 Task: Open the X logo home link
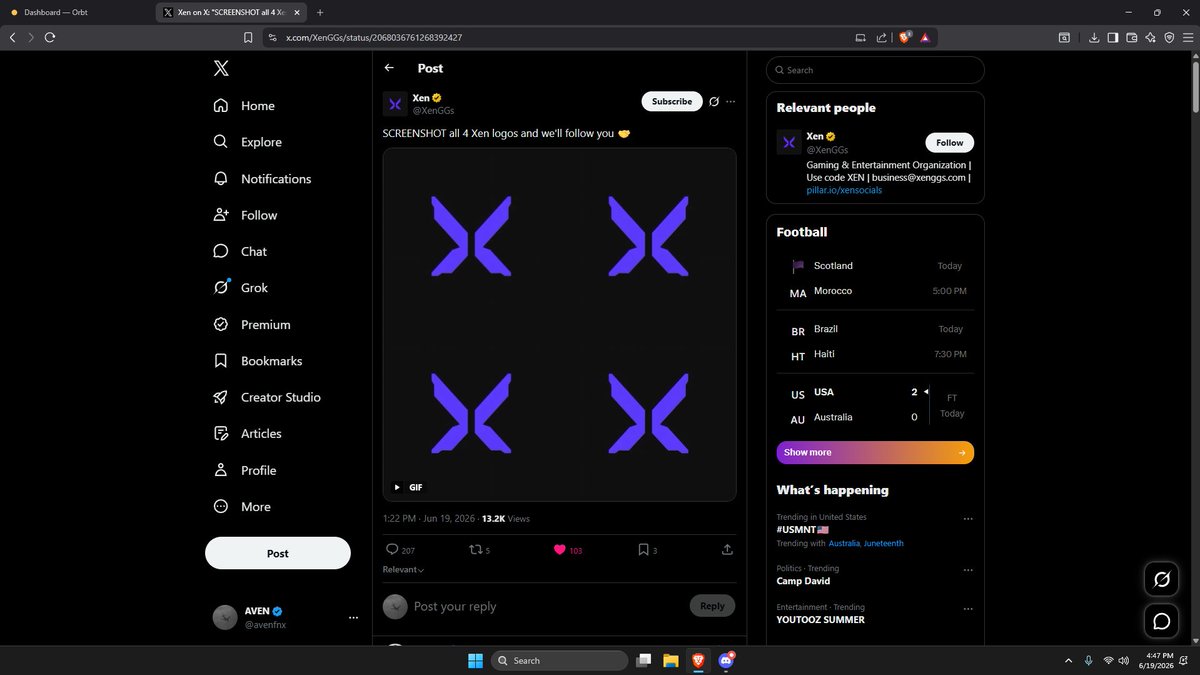pyautogui.click(x=221, y=68)
